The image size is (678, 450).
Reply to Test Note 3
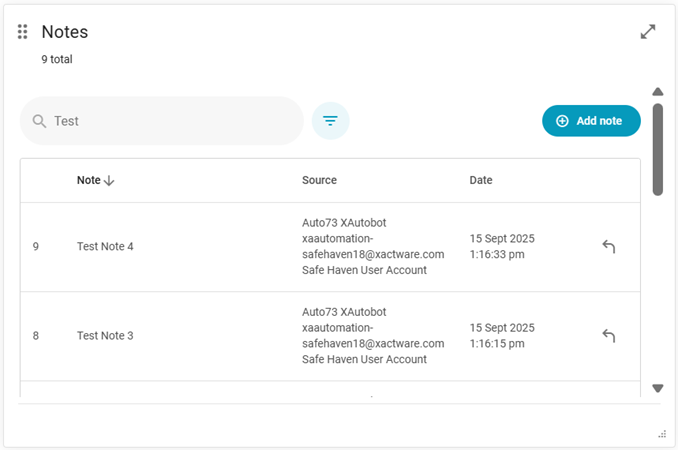[608, 336]
